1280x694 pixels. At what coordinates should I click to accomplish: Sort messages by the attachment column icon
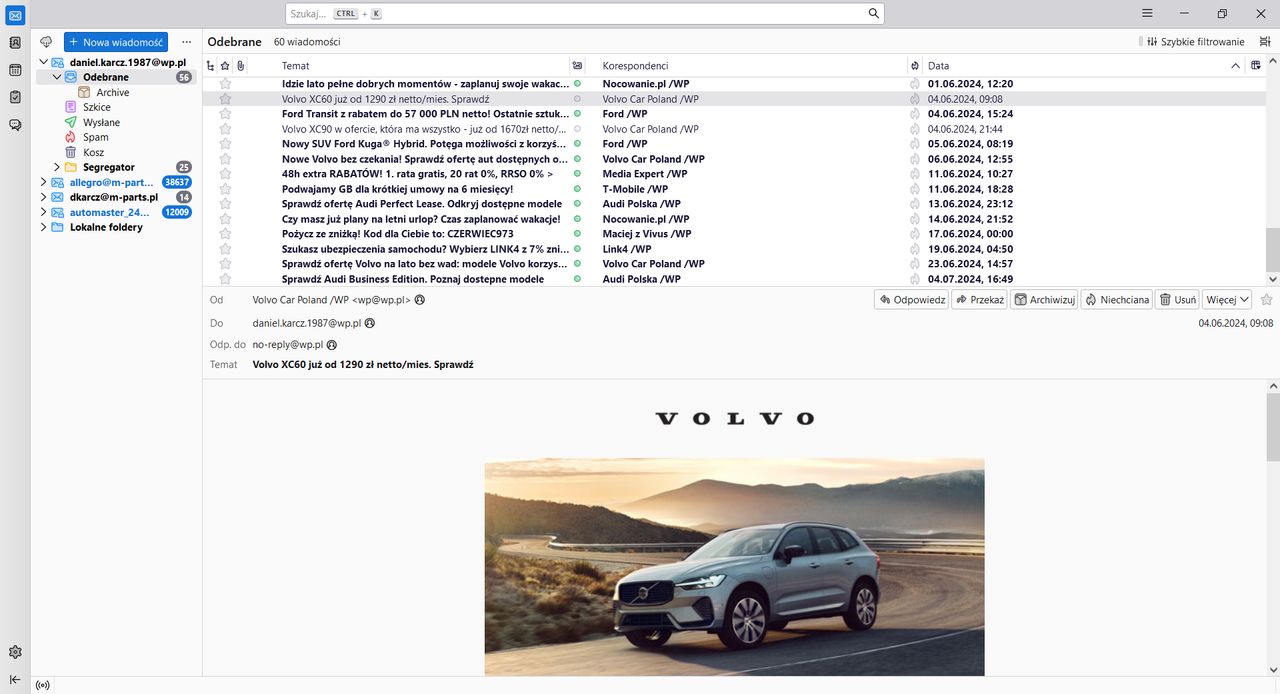(x=239, y=65)
